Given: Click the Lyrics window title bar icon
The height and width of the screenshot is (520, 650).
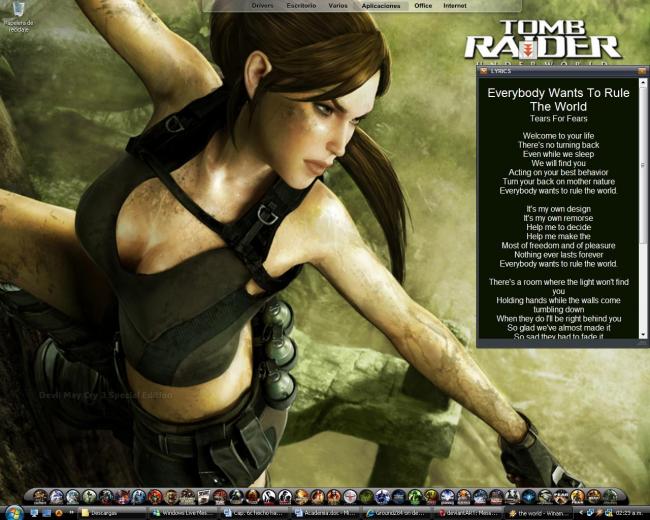Looking at the screenshot, I should [483, 71].
